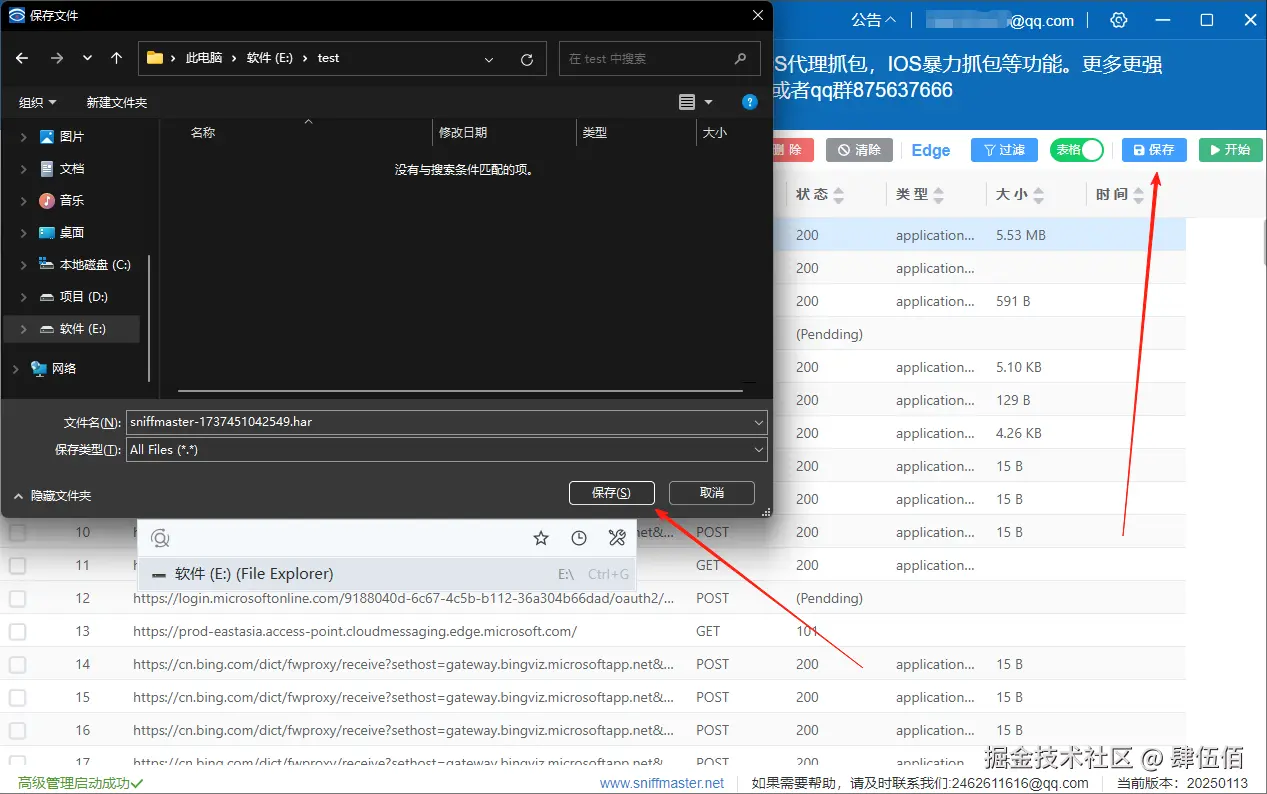The image size is (1267, 794).
Task: Sort files by 类型 column in dialog
Action: click(x=595, y=132)
